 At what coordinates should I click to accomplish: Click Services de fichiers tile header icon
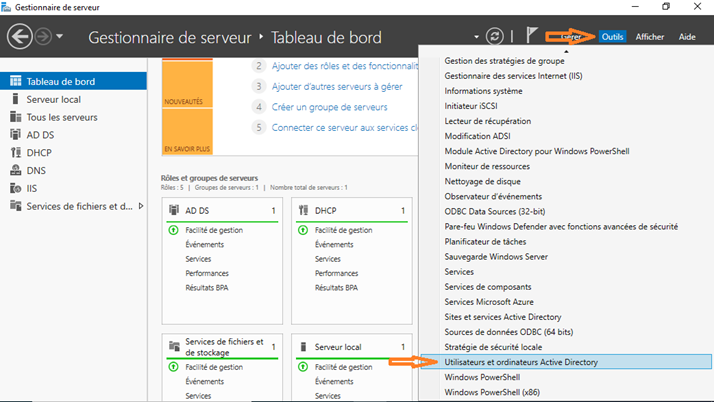tap(174, 346)
